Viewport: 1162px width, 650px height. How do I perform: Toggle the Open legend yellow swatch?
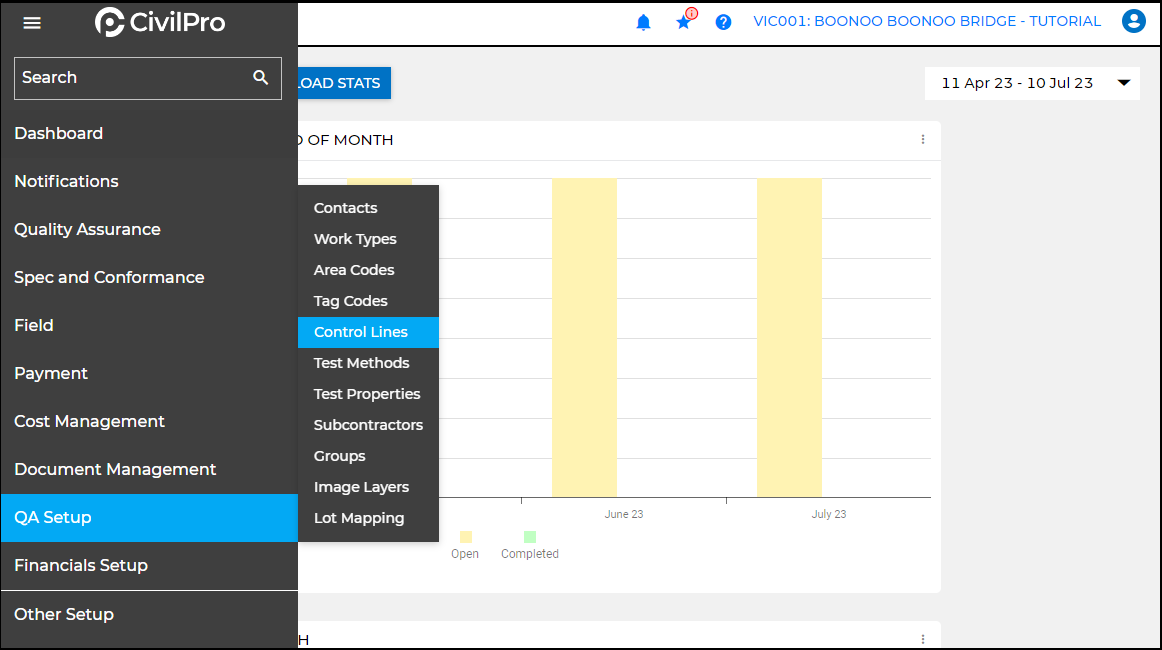(x=465, y=537)
